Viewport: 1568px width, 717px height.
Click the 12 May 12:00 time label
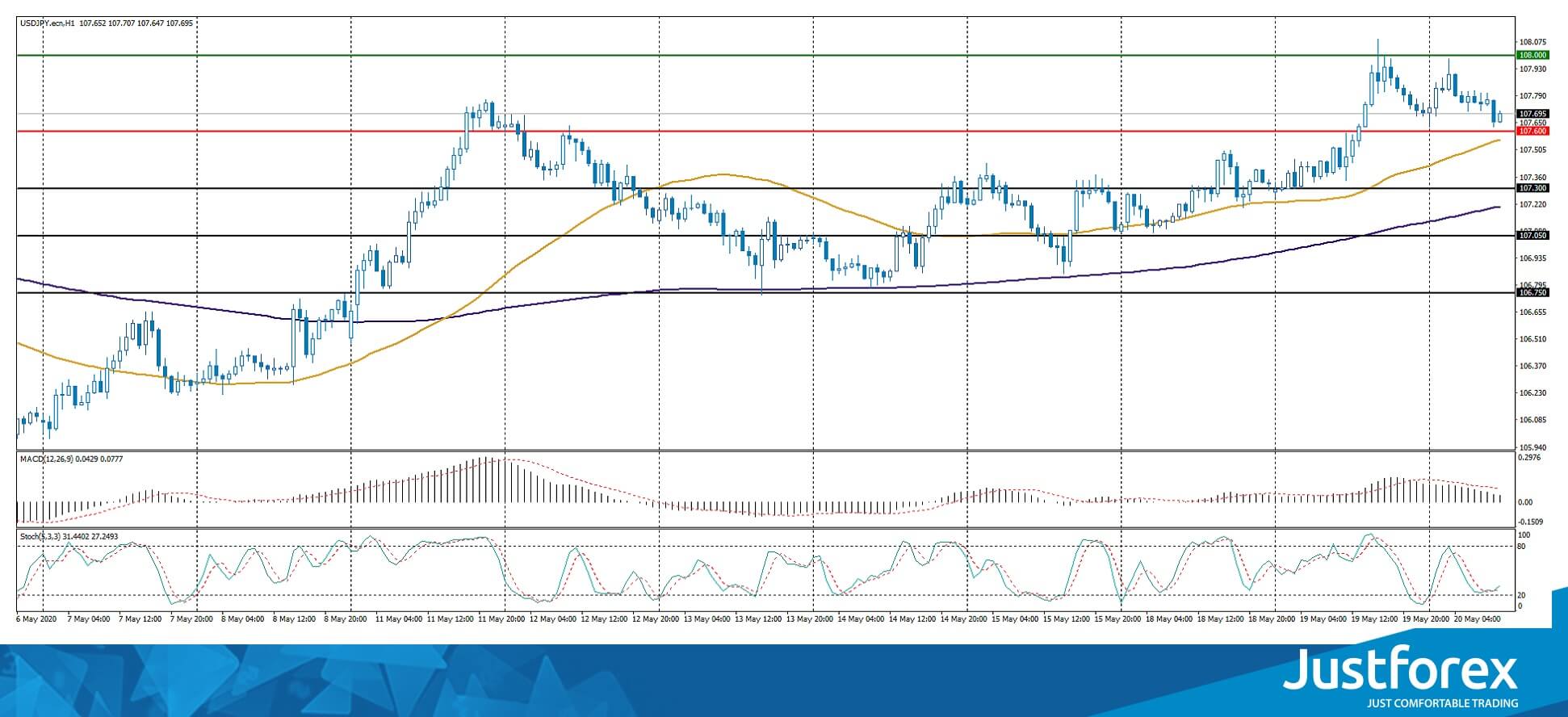[x=606, y=619]
